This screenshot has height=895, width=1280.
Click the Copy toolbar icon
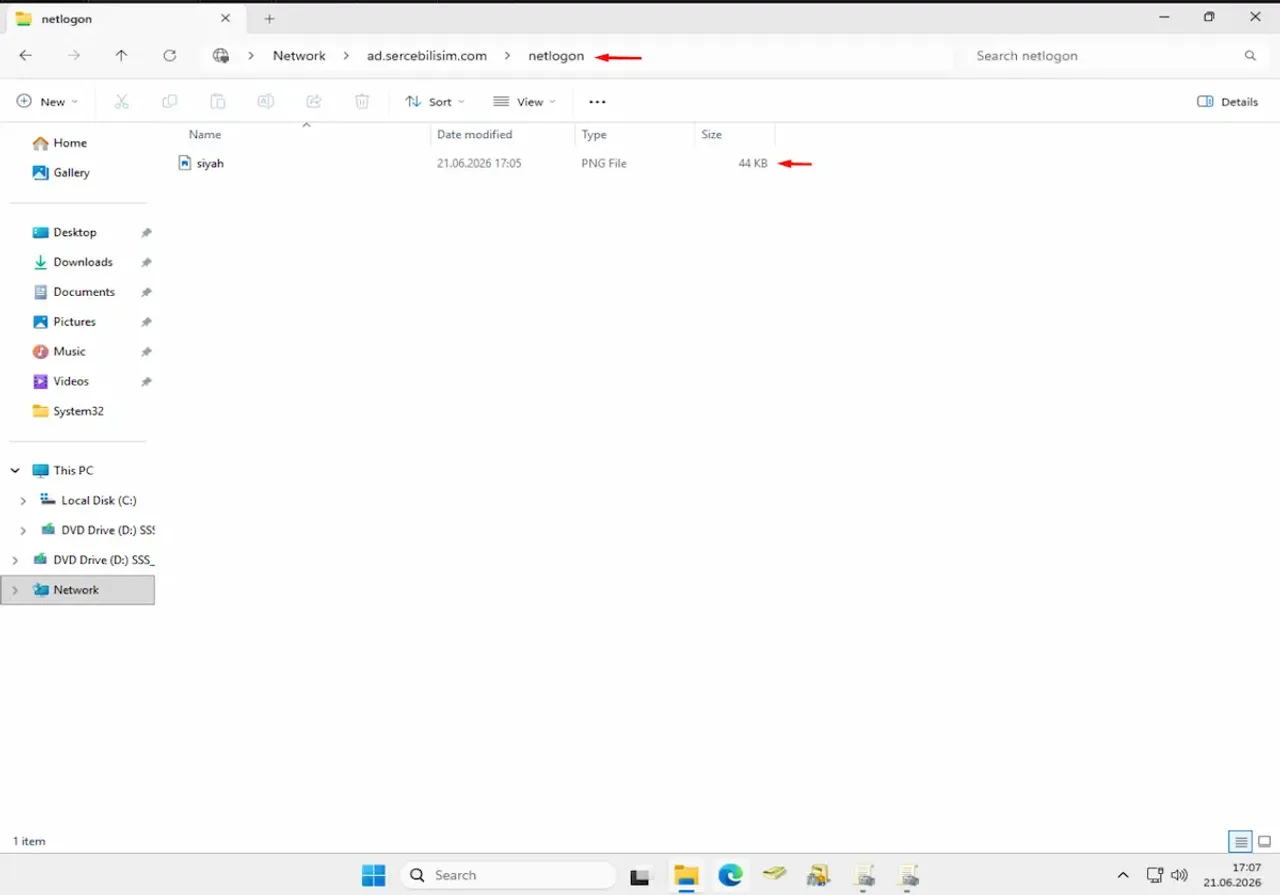(170, 101)
